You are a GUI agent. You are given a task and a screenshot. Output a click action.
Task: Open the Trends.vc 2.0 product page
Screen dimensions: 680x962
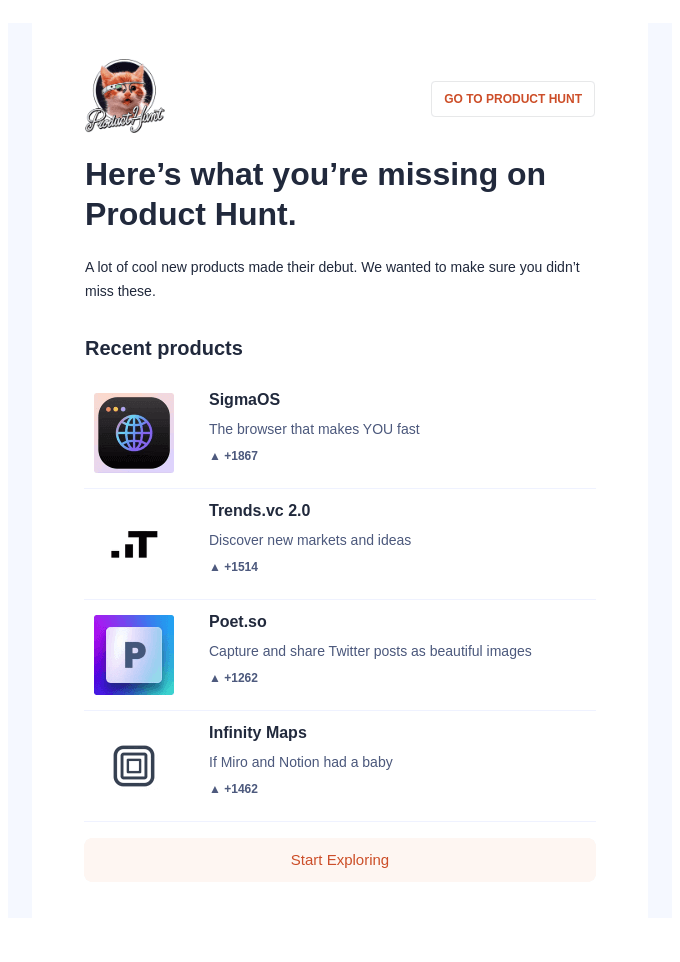click(x=259, y=510)
